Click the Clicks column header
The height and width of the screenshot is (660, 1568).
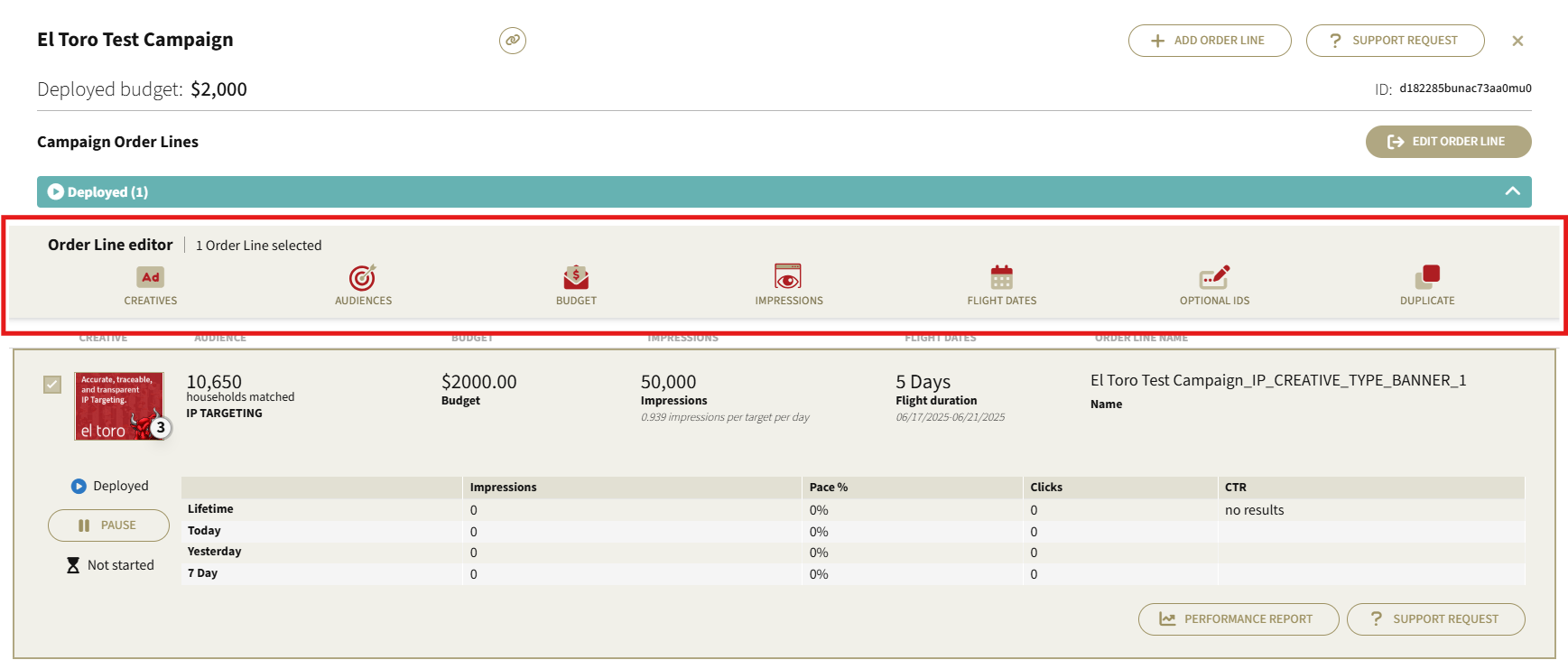point(1046,488)
